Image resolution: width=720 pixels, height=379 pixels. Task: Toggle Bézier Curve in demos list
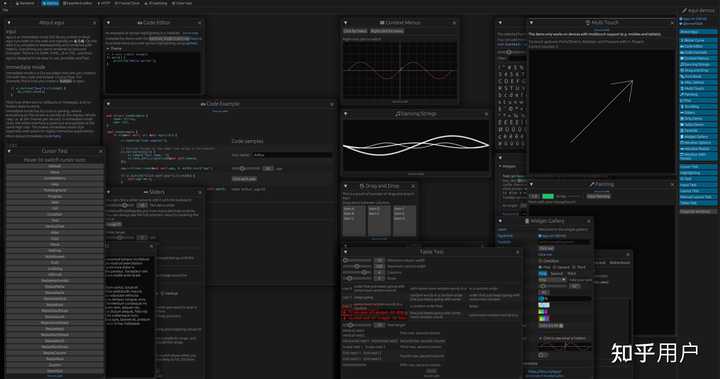coord(698,40)
